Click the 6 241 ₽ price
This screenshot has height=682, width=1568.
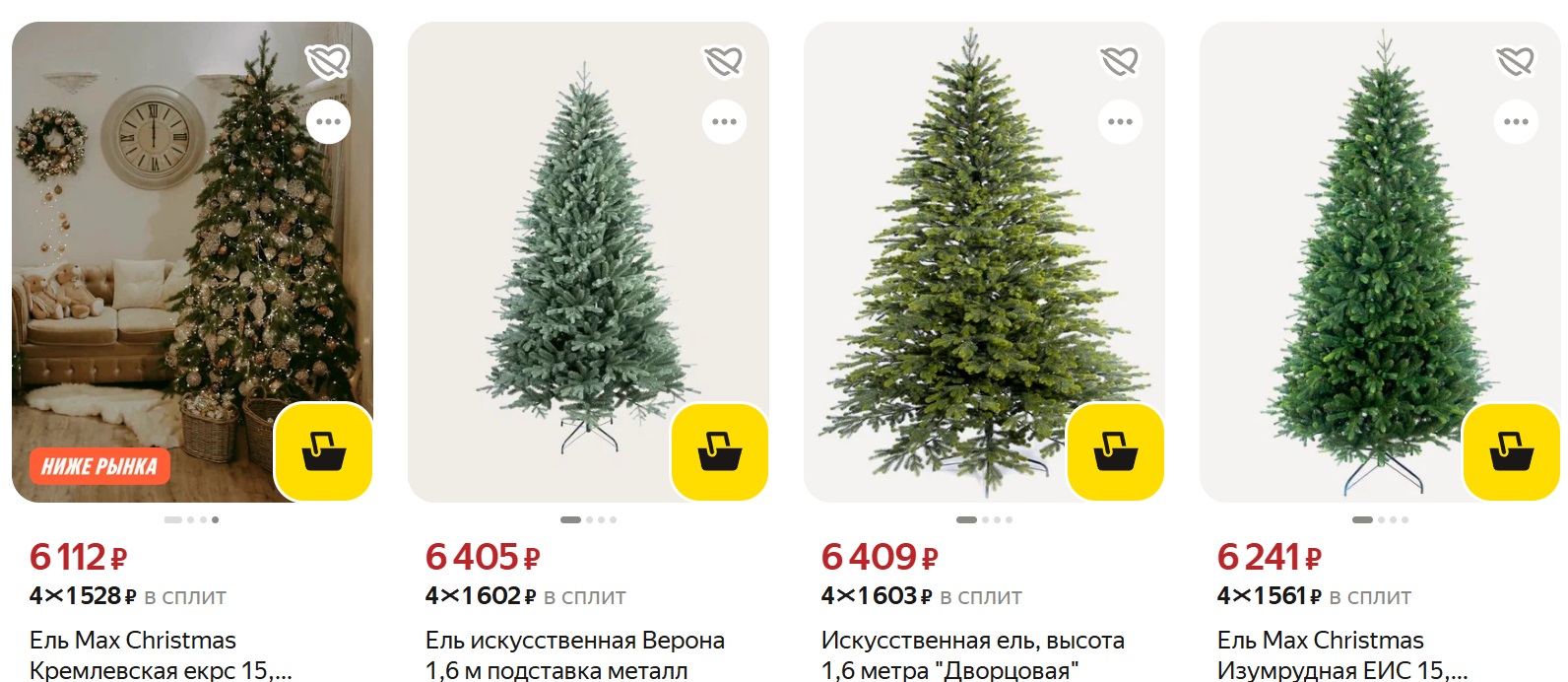(1269, 558)
